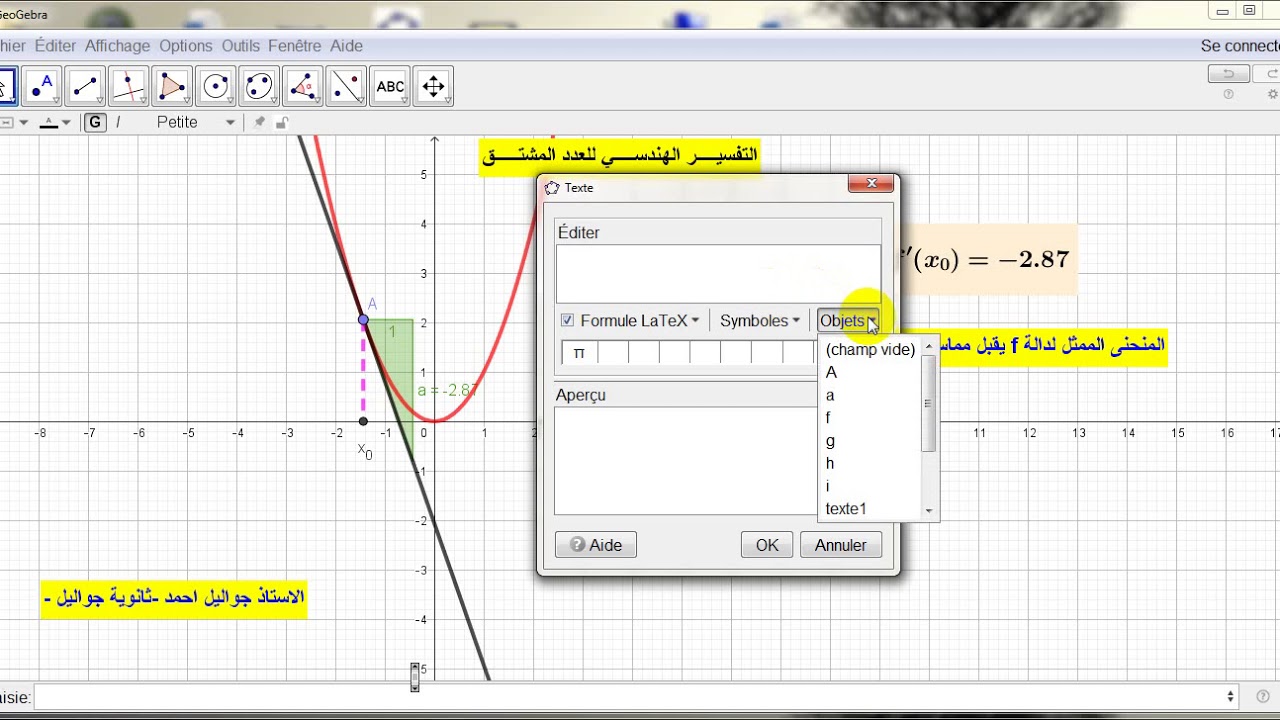The height and width of the screenshot is (720, 1280).
Task: Open the Formule LaTeX dropdown arrow
Action: [695, 321]
